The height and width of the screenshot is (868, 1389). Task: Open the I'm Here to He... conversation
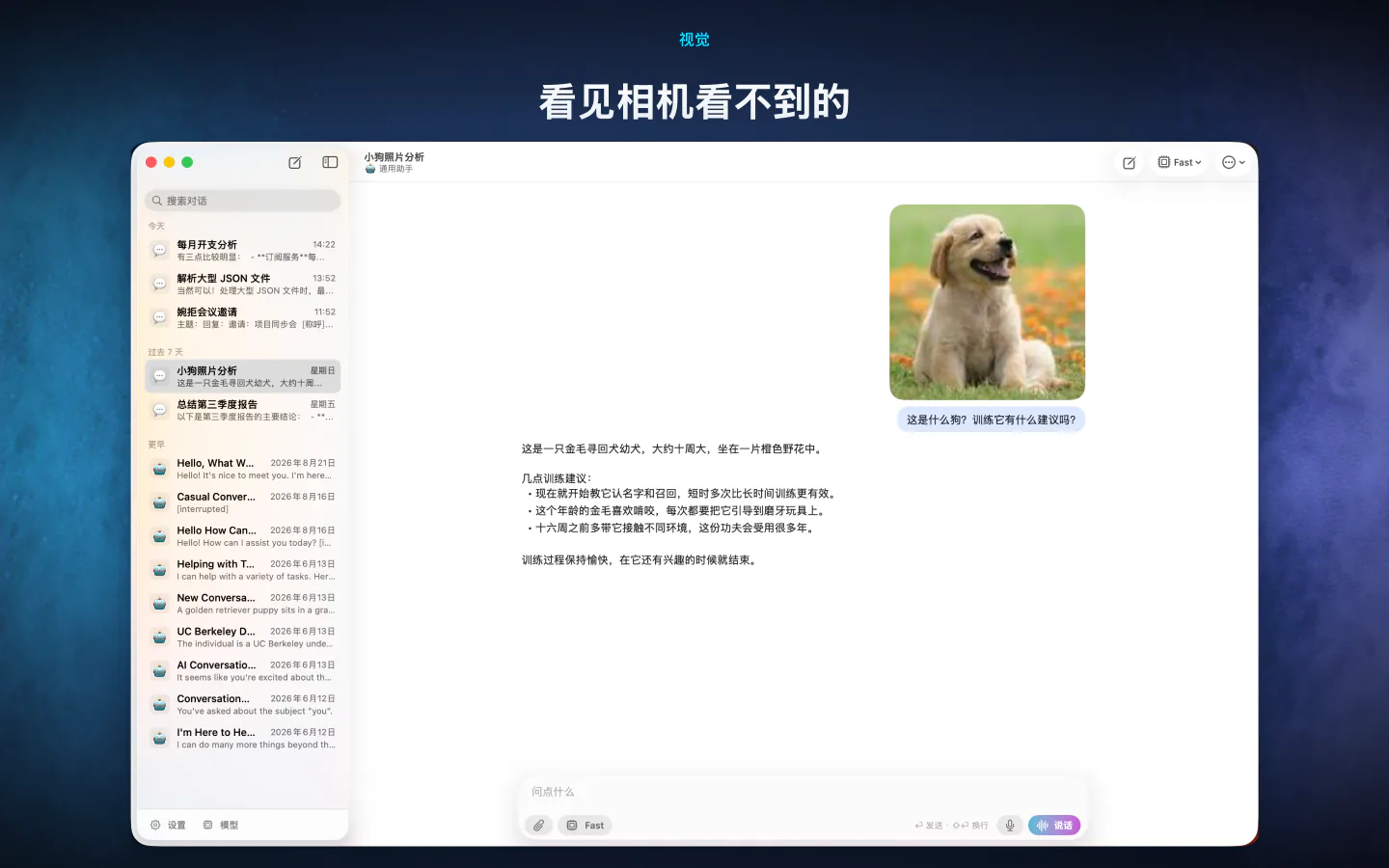pos(243,739)
